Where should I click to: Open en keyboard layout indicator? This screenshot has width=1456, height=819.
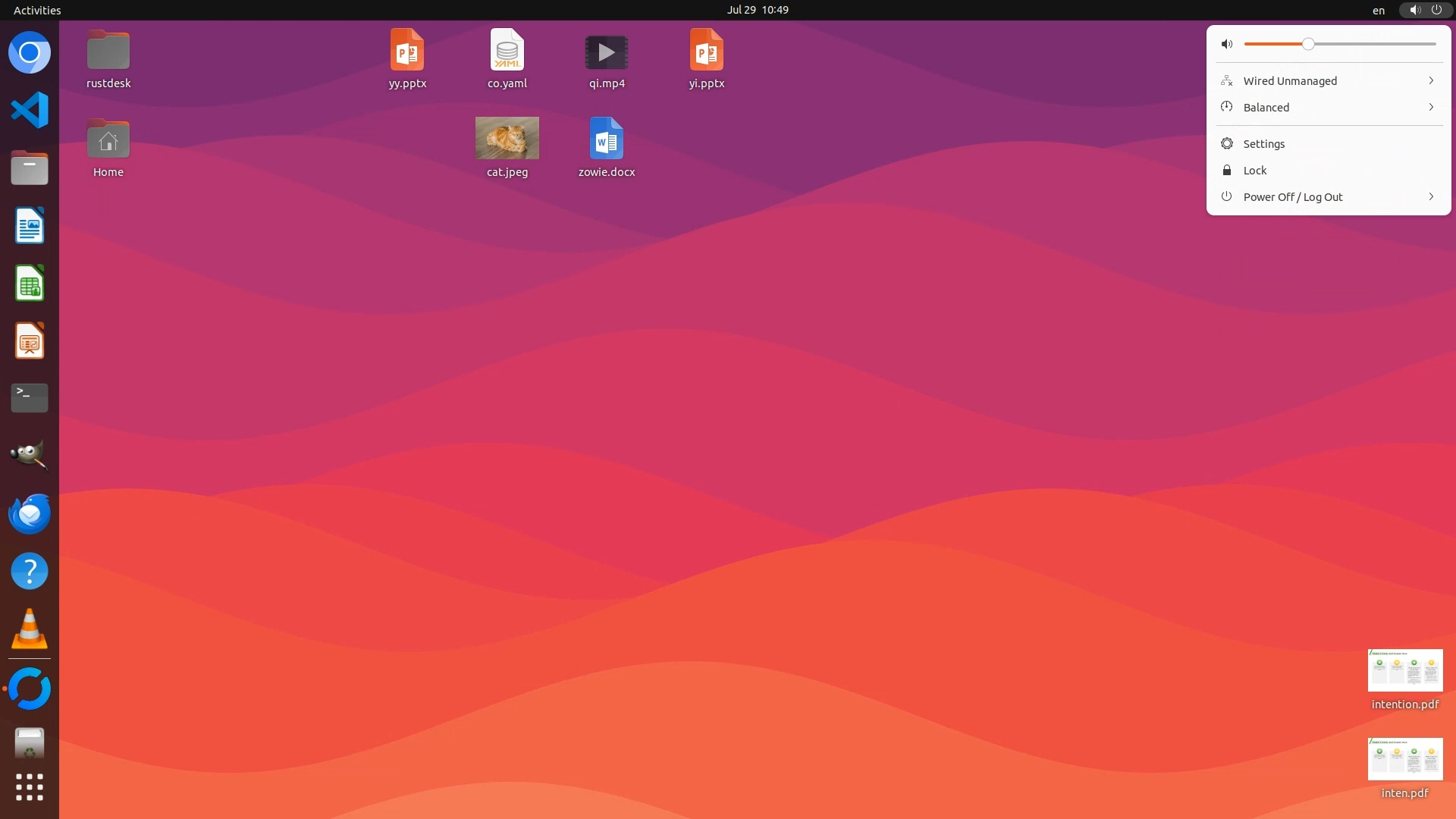point(1378,11)
